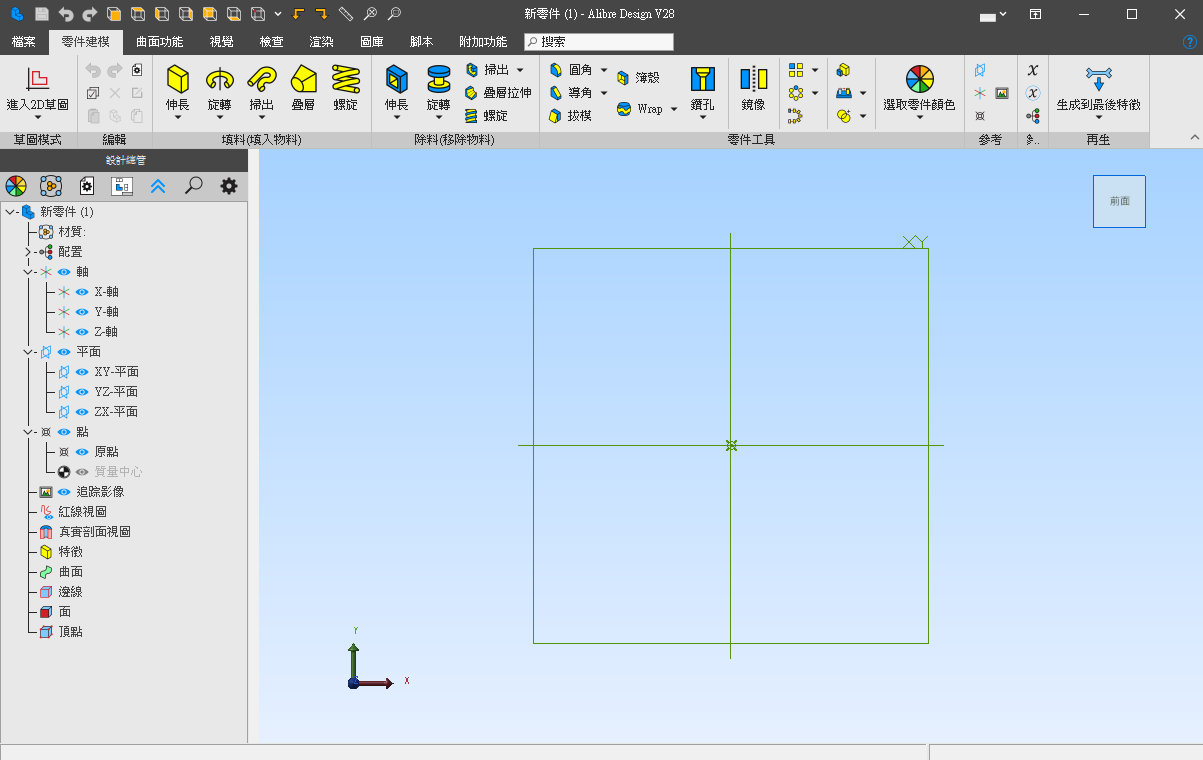This screenshot has height=760, width=1203.
Task: Toggle visibility eye for XY-平面
Action: tap(82, 372)
